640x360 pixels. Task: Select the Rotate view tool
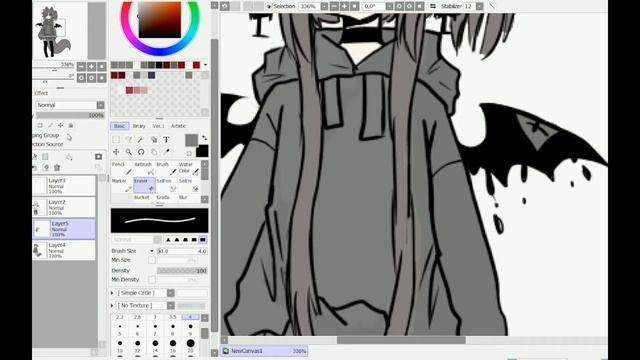click(141, 152)
